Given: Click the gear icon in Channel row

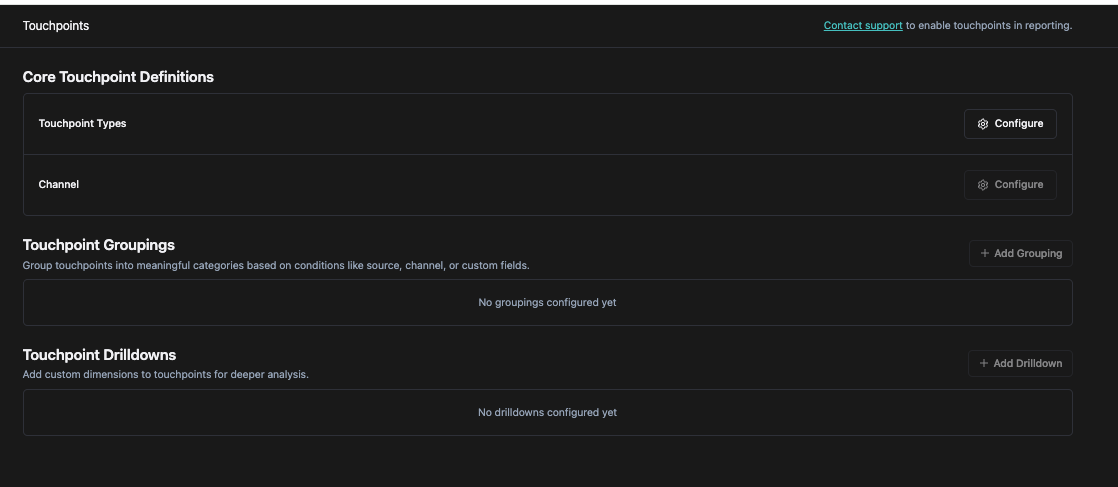Looking at the screenshot, I should click(983, 185).
